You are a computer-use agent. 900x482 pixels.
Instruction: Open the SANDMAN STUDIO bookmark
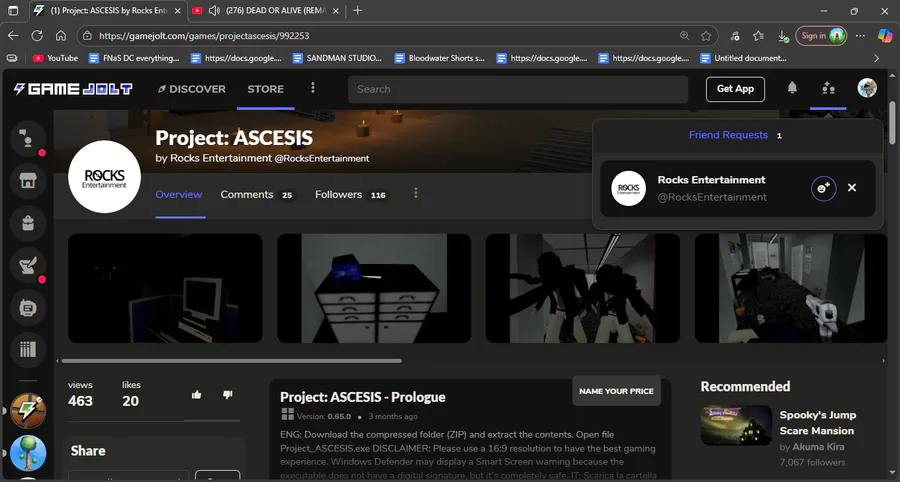point(338,58)
